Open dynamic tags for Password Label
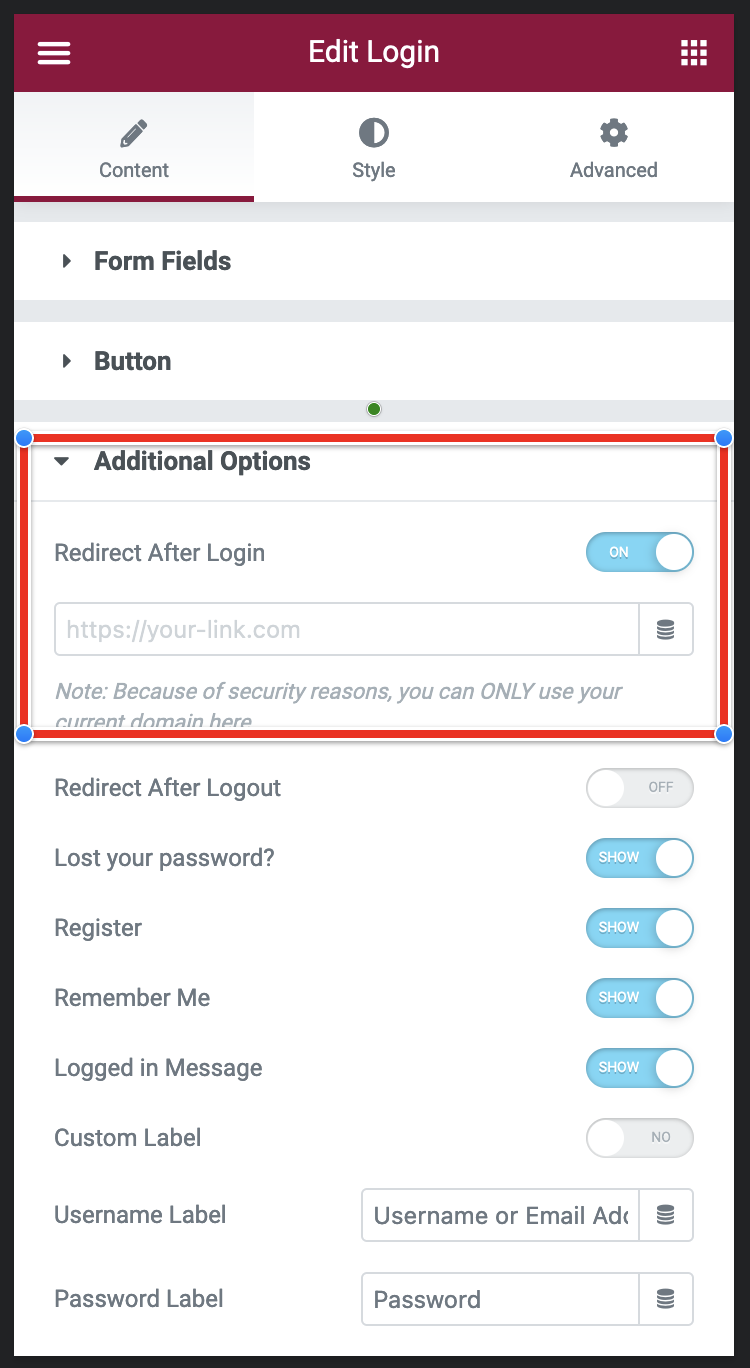 666,1299
